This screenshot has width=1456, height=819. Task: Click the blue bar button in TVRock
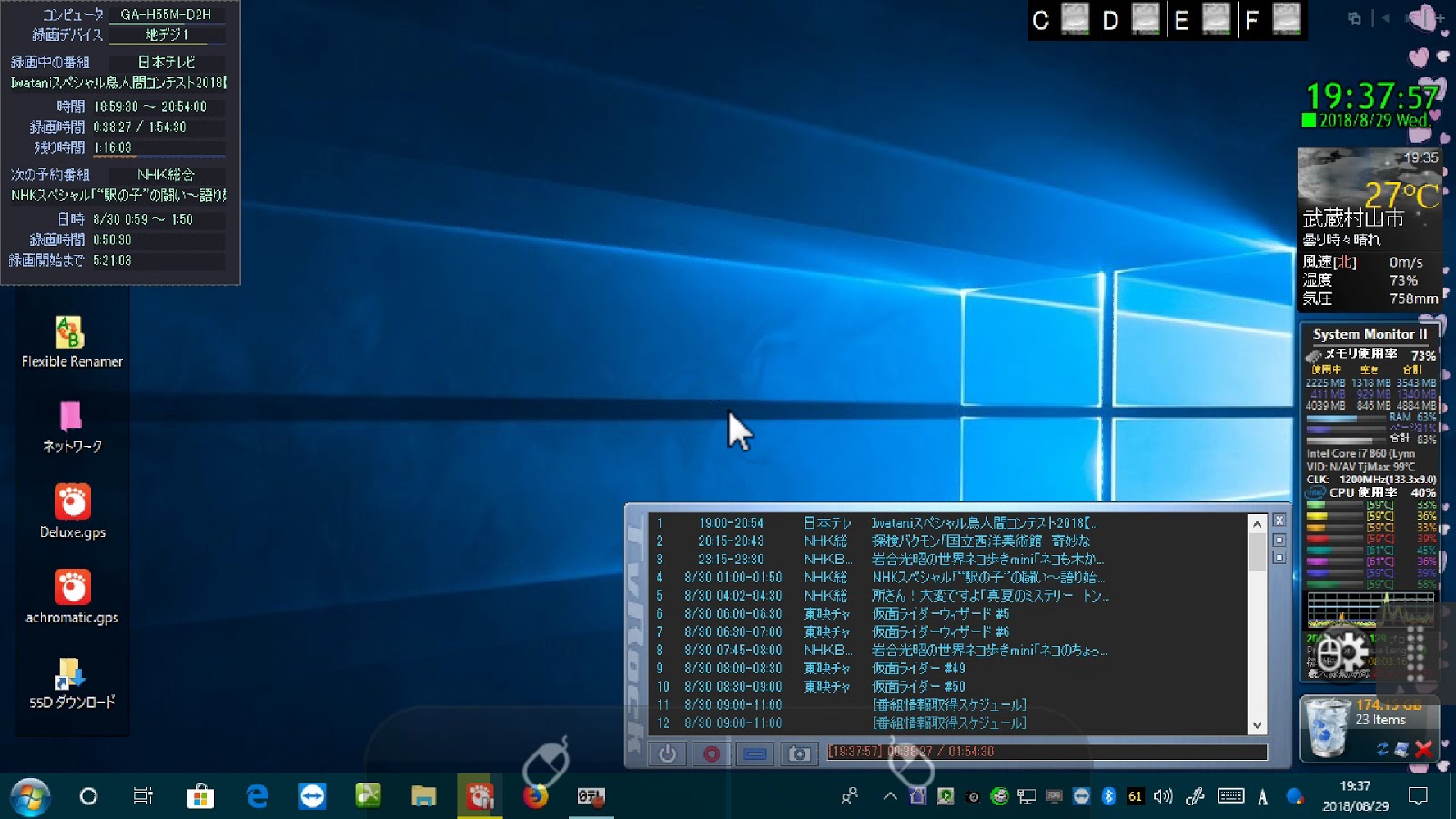754,753
